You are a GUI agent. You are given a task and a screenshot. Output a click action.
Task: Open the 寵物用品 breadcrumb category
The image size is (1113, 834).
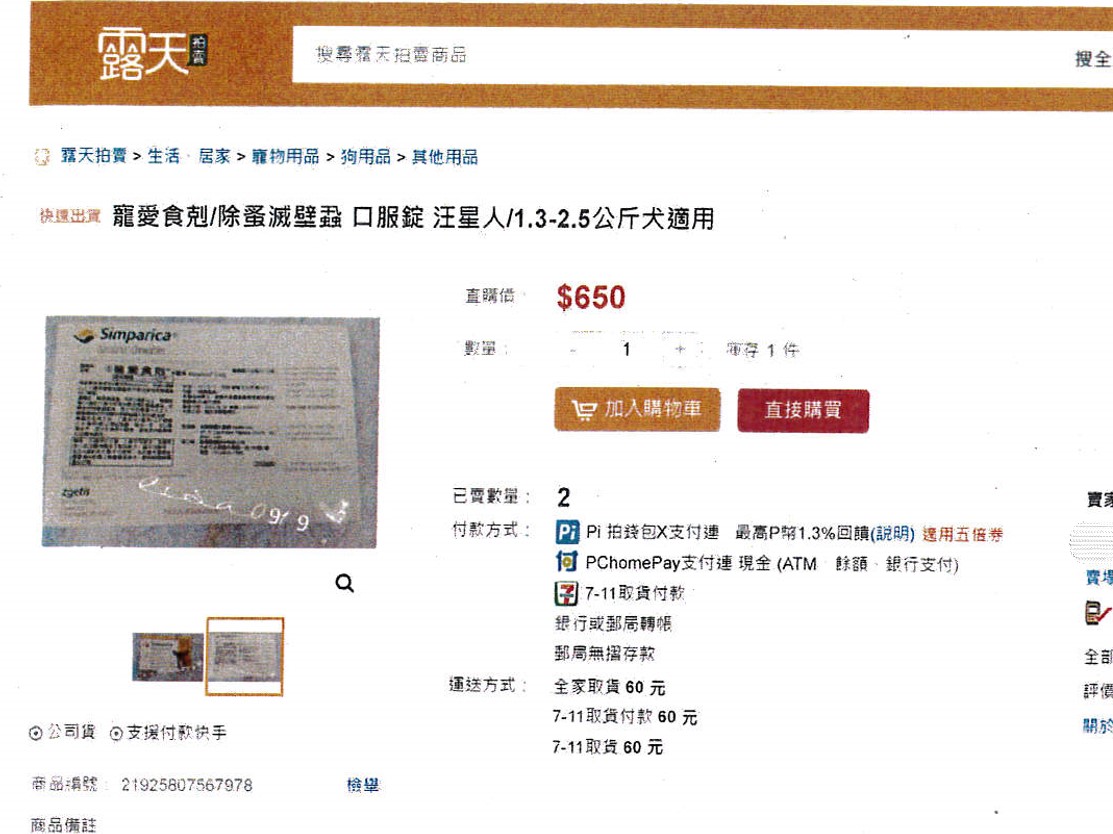pyautogui.click(x=285, y=156)
